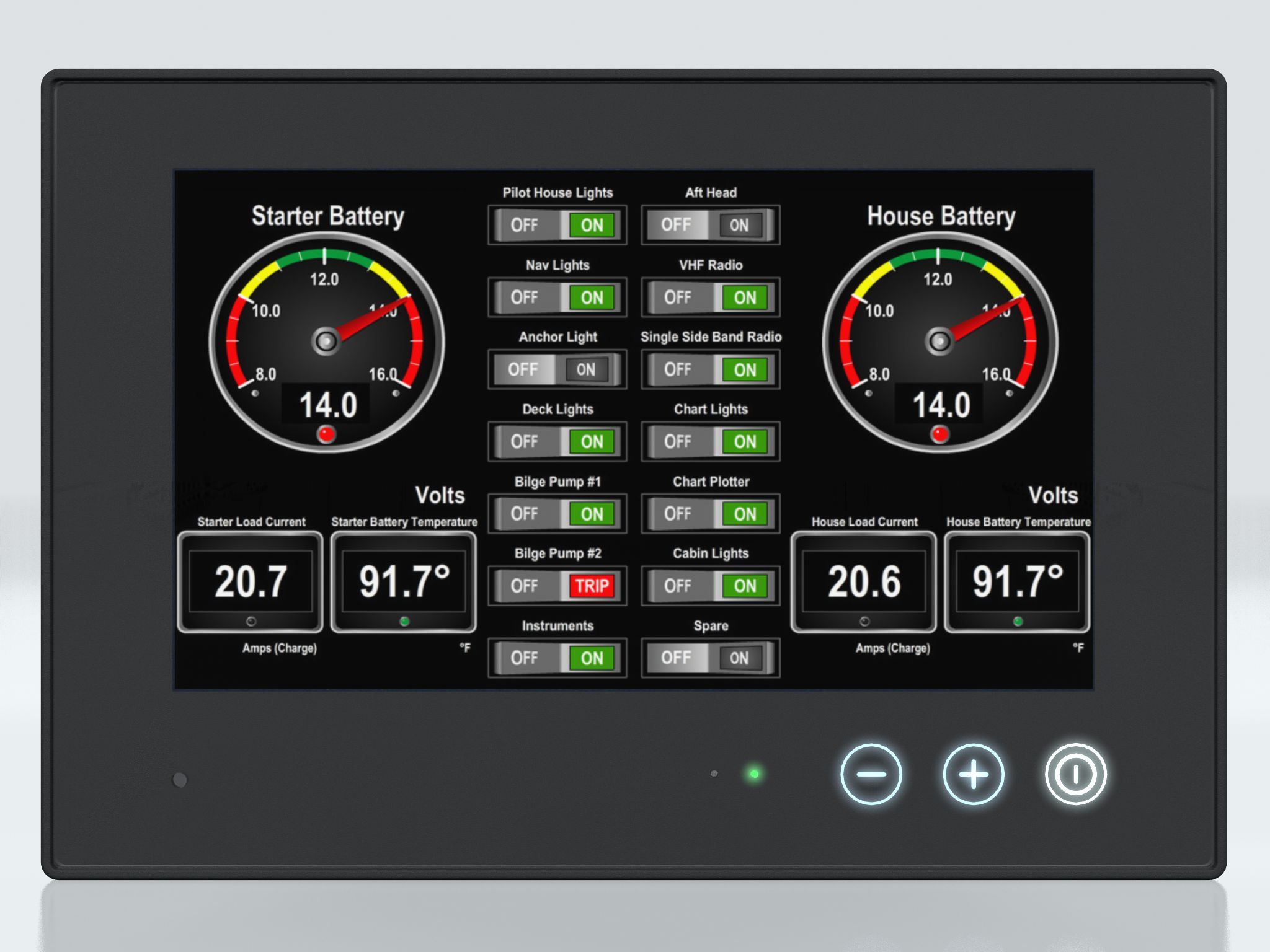Toggle the Deck Lights switch
Screen dimensions: 1270x952
tap(557, 441)
